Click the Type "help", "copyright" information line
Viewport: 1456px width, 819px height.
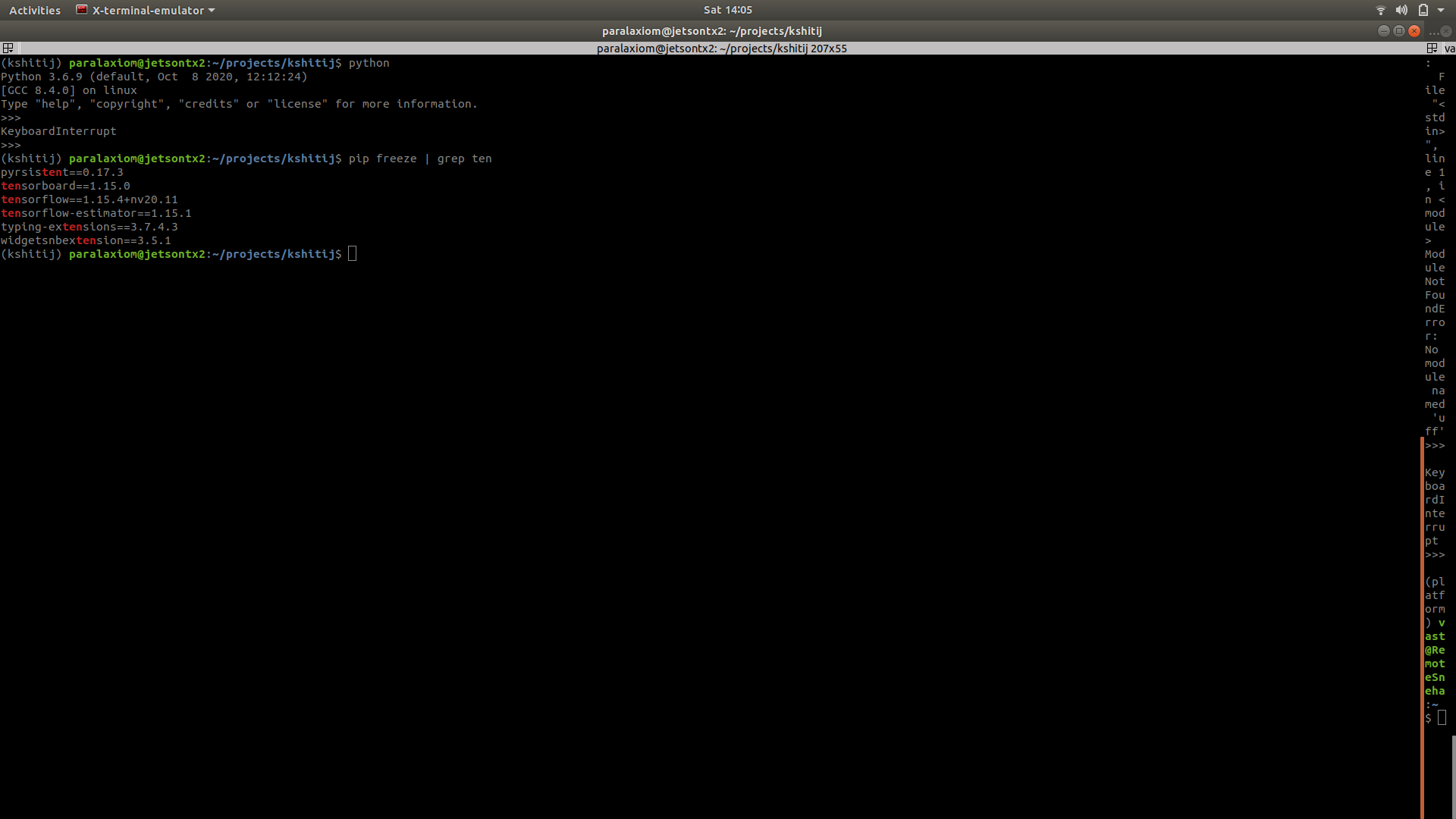(x=239, y=104)
